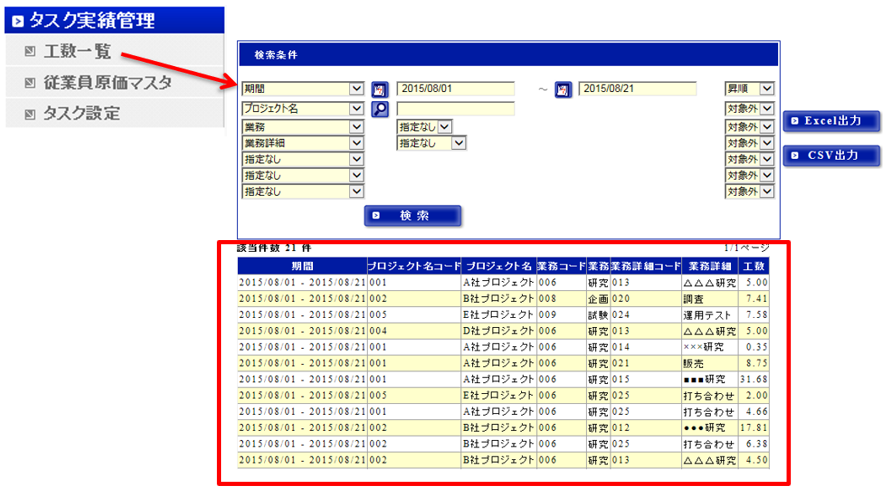
Task: Click the 業務詳細 column header
Action: point(710,266)
